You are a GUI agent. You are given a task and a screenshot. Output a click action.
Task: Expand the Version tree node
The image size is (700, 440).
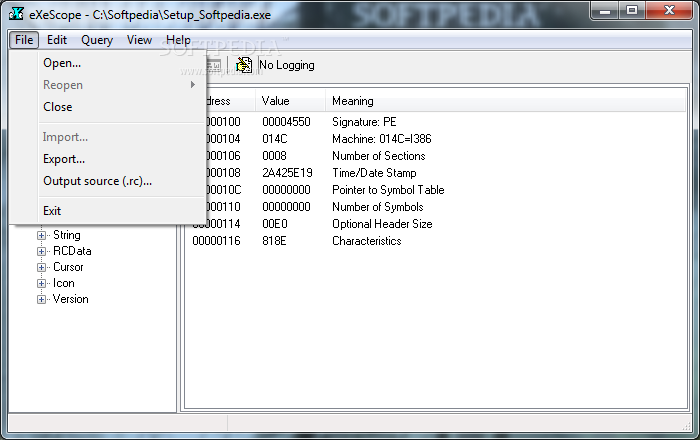41,299
